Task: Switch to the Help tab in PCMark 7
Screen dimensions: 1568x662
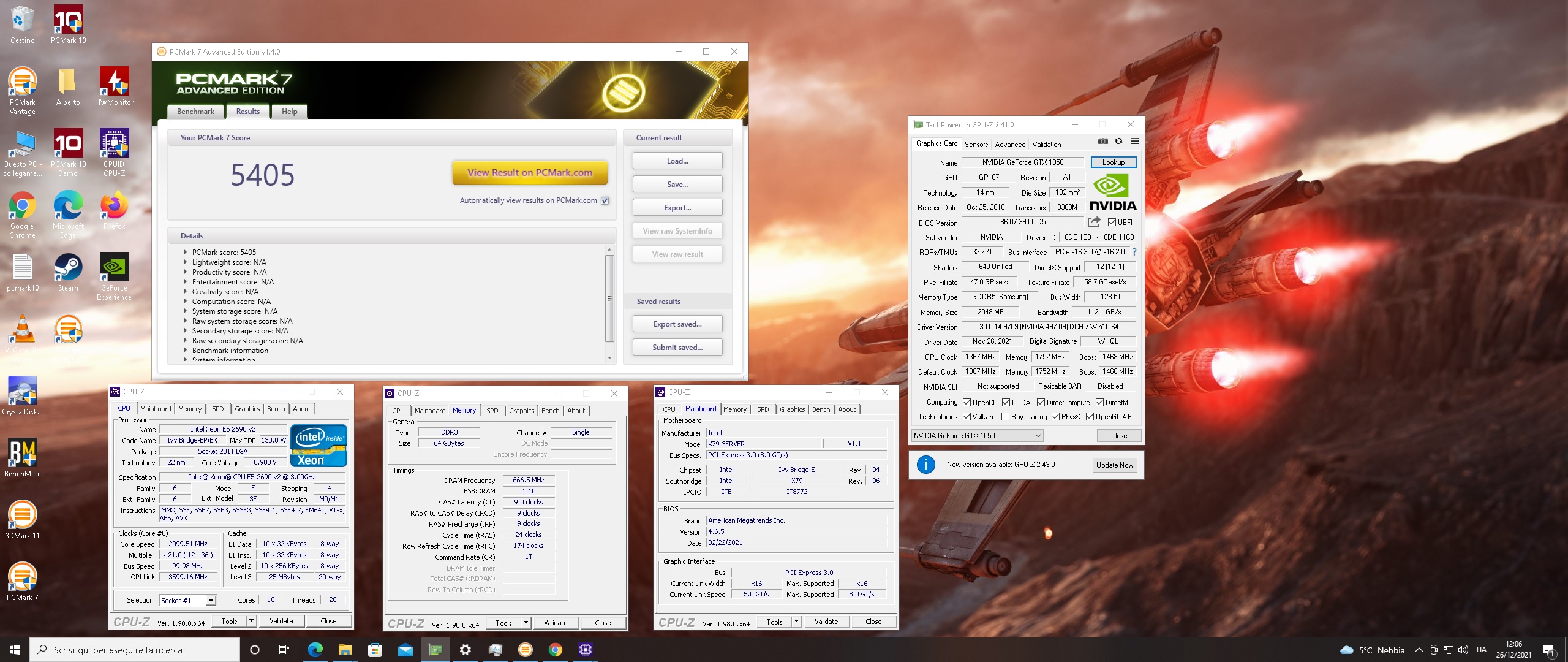Action: click(x=289, y=112)
